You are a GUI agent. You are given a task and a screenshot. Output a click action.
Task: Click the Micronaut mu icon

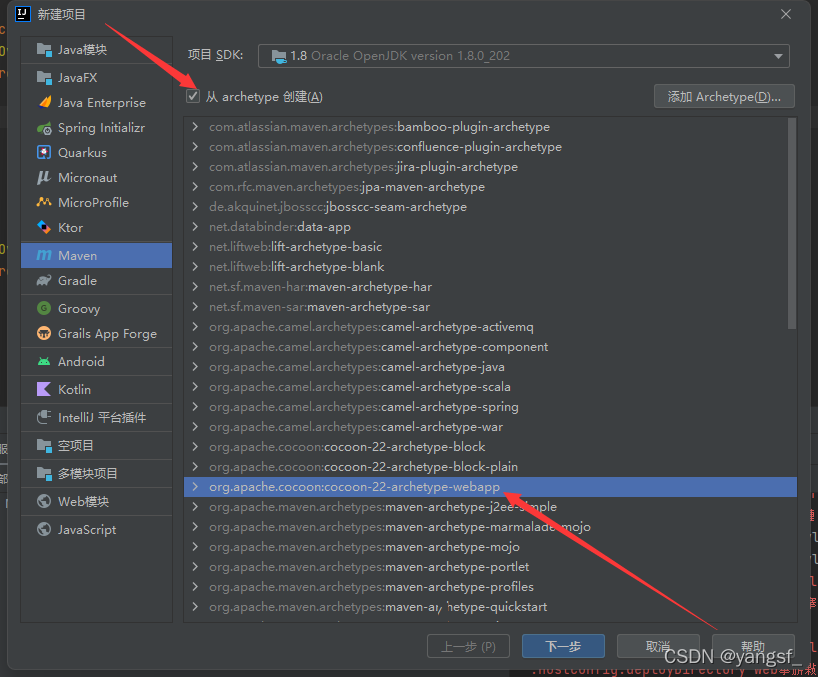point(44,178)
